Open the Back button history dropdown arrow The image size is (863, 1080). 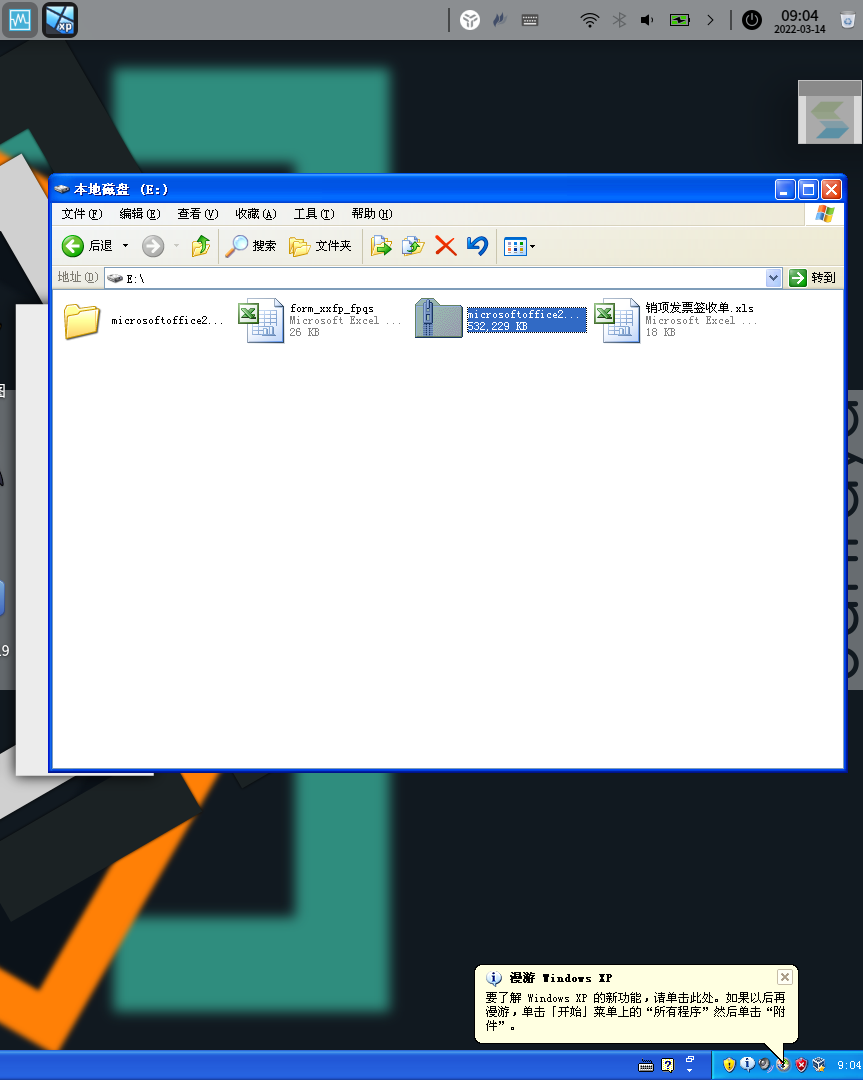point(125,246)
